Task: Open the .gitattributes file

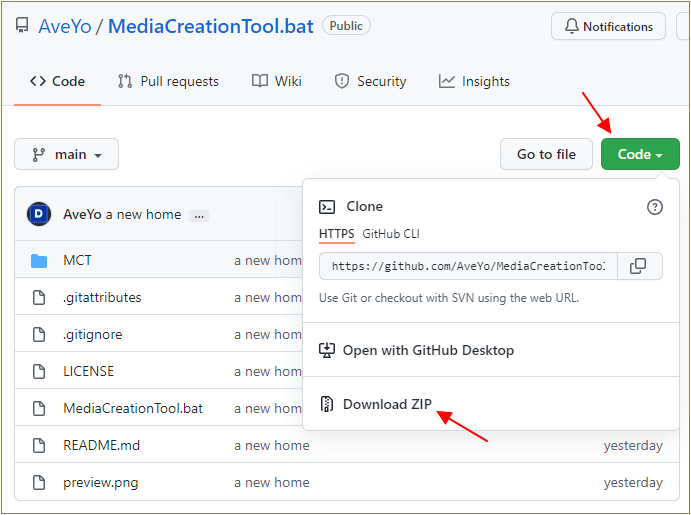Action: coord(102,297)
